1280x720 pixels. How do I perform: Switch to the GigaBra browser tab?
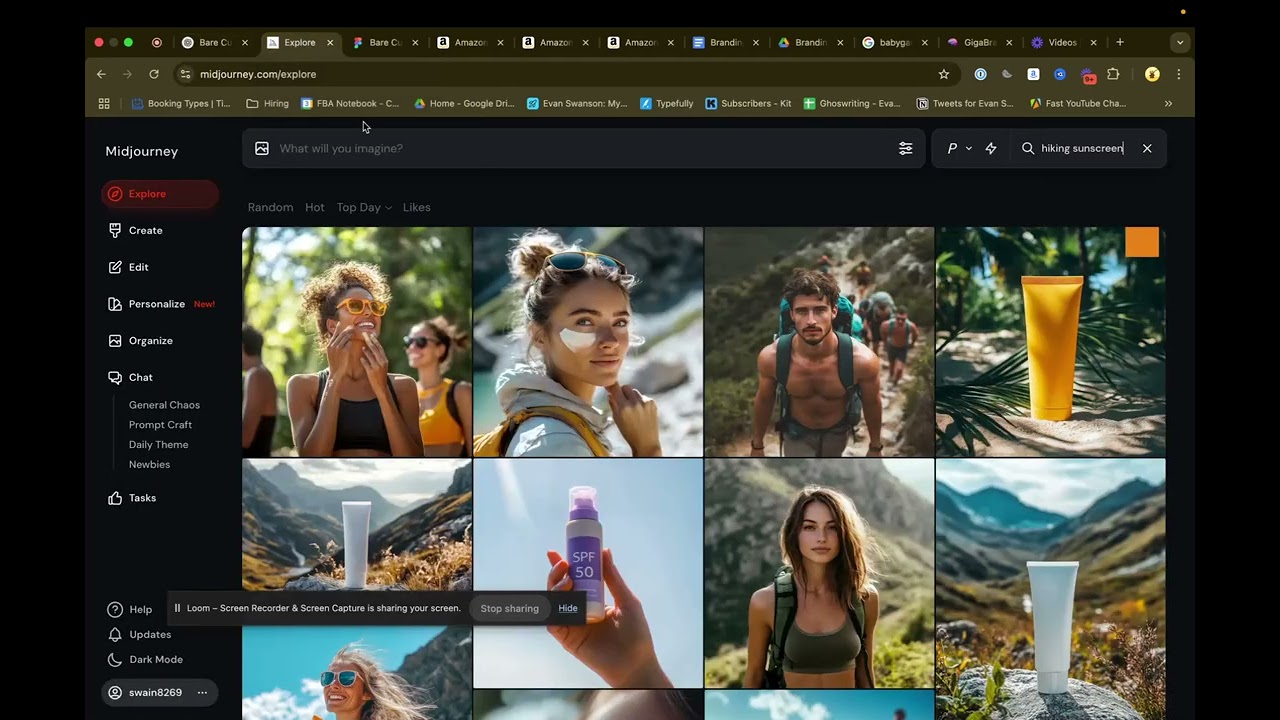[x=980, y=42]
